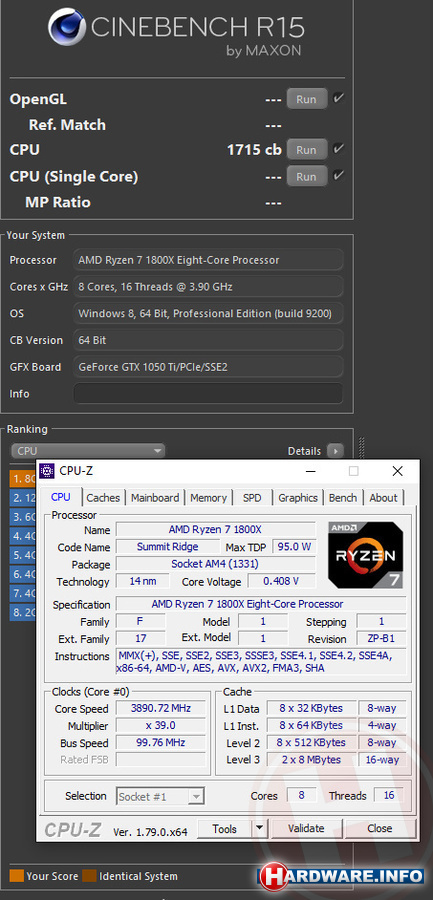This screenshot has width=433, height=900.
Task: Click the Bus Speed 99.76 MHz value
Action: tap(161, 743)
